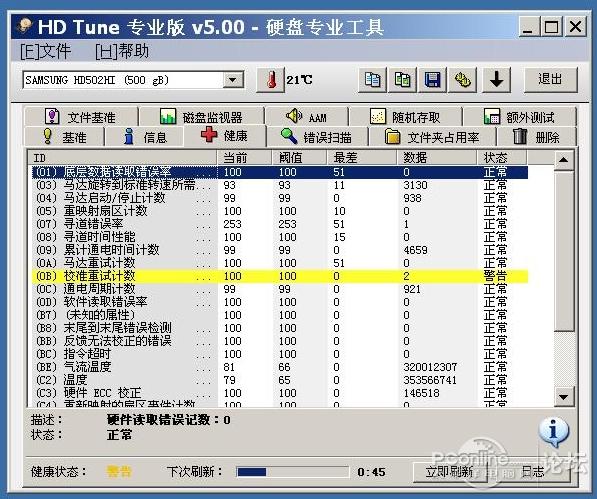Click the list scrollbar down arrow

point(563,397)
